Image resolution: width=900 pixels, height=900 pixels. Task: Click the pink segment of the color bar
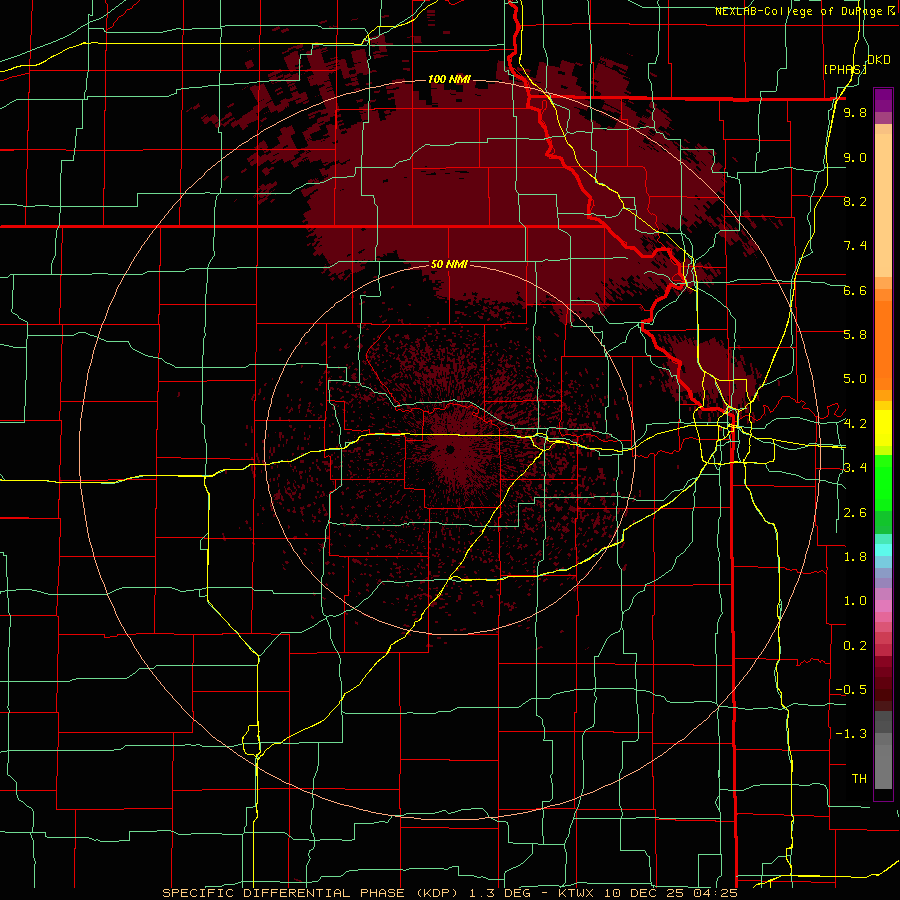click(883, 606)
